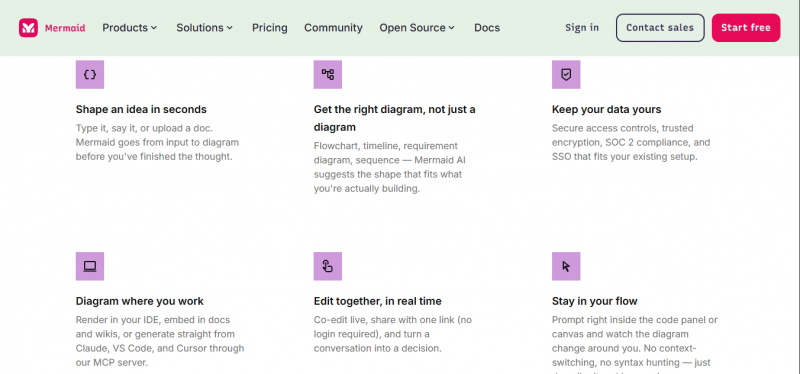Click the Sign in link

click(582, 28)
